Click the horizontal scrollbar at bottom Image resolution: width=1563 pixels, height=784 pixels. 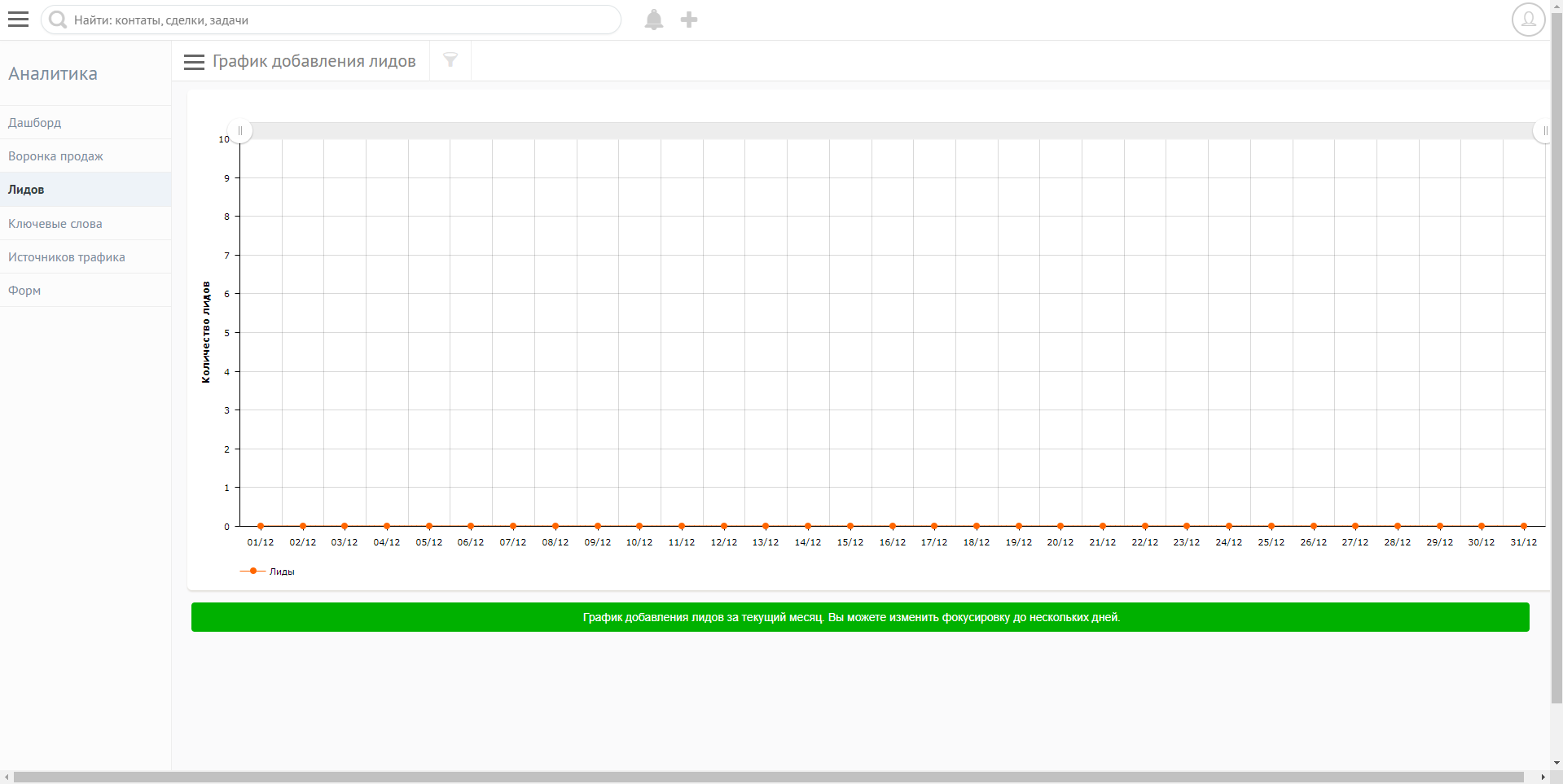click(769, 777)
